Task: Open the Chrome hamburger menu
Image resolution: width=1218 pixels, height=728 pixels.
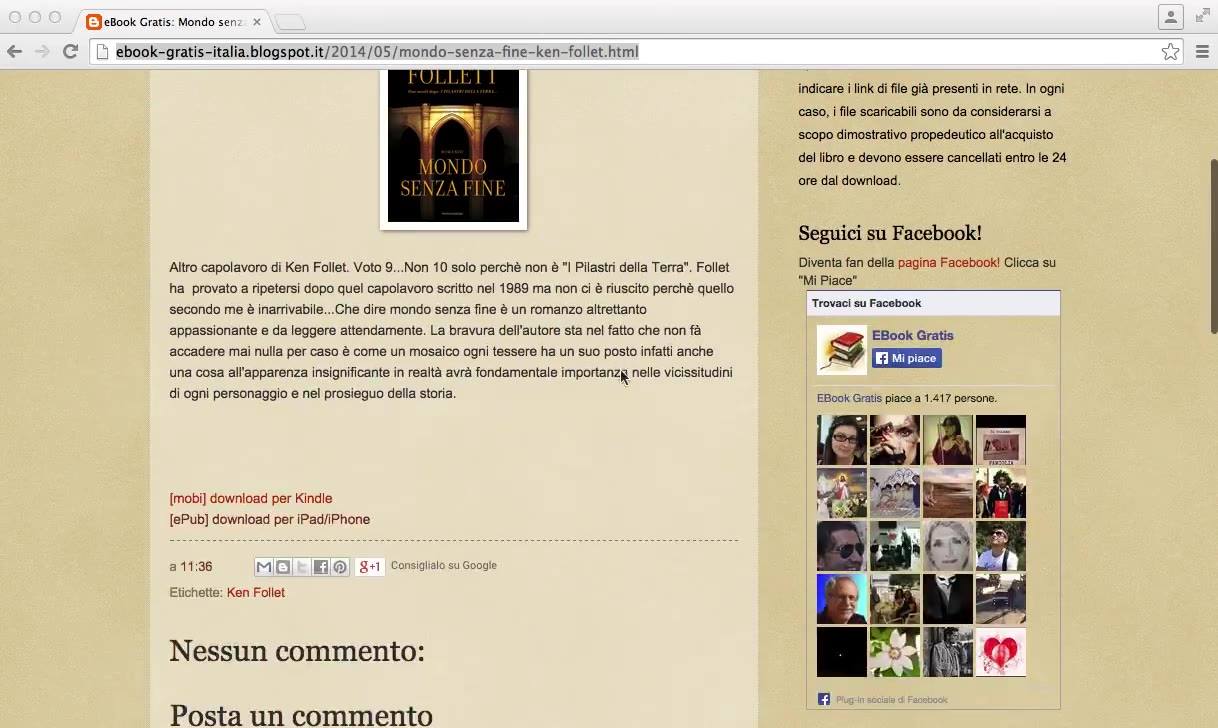Action: (1202, 52)
